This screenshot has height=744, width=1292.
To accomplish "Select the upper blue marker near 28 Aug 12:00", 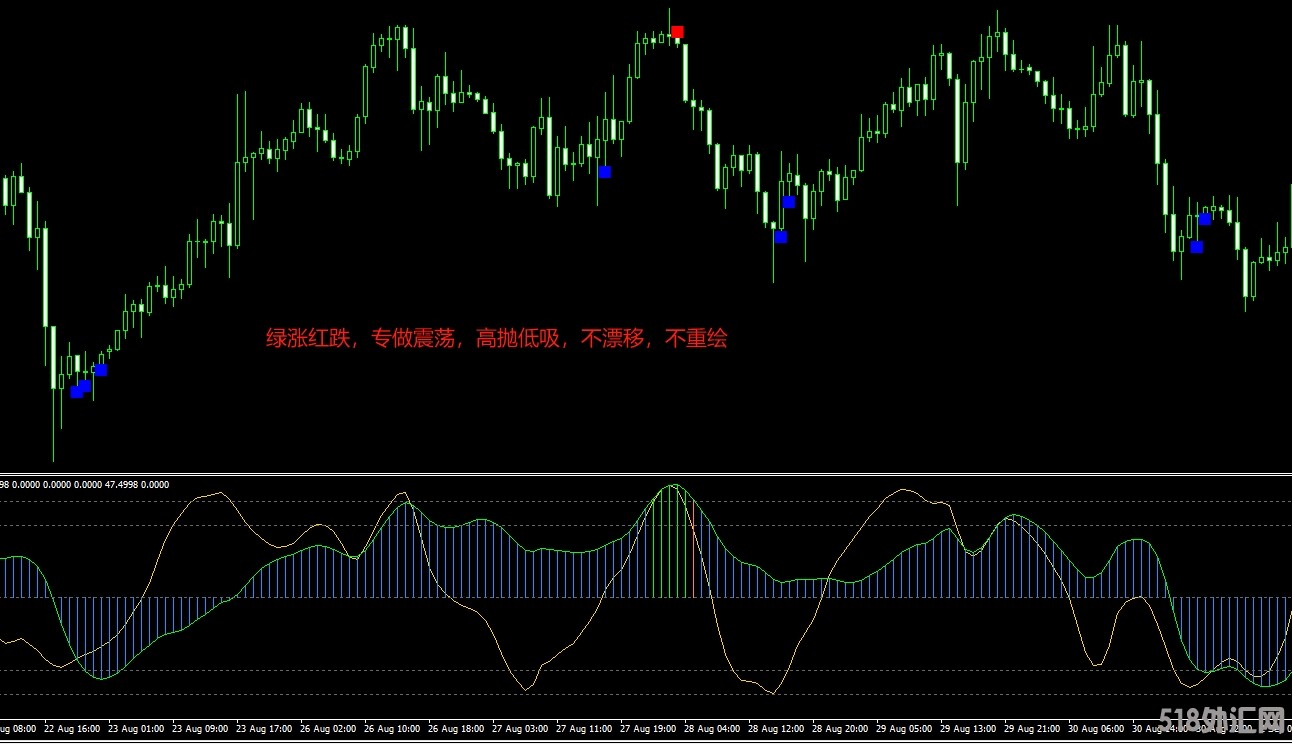I will point(789,202).
